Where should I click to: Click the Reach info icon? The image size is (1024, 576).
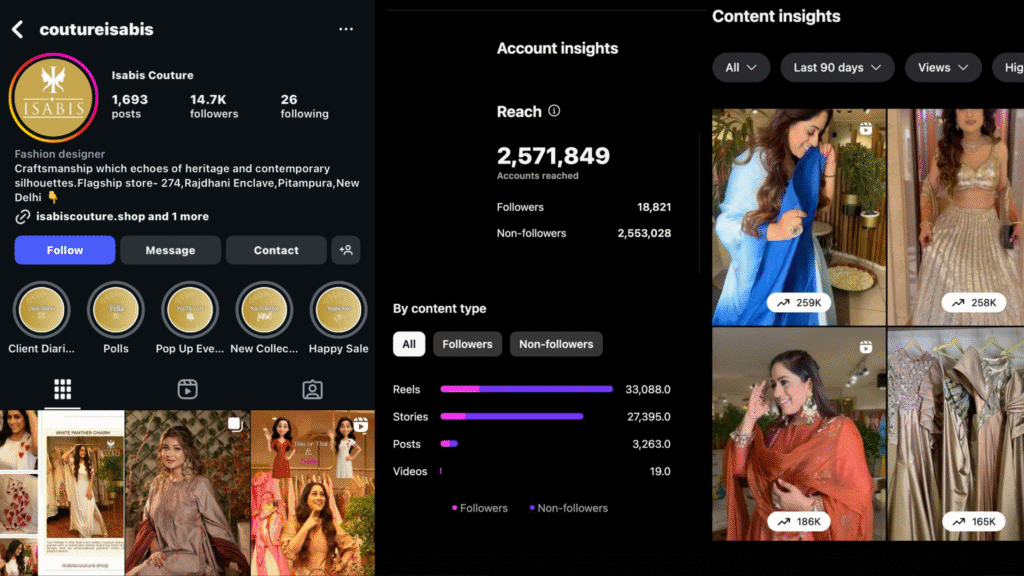pyautogui.click(x=554, y=111)
